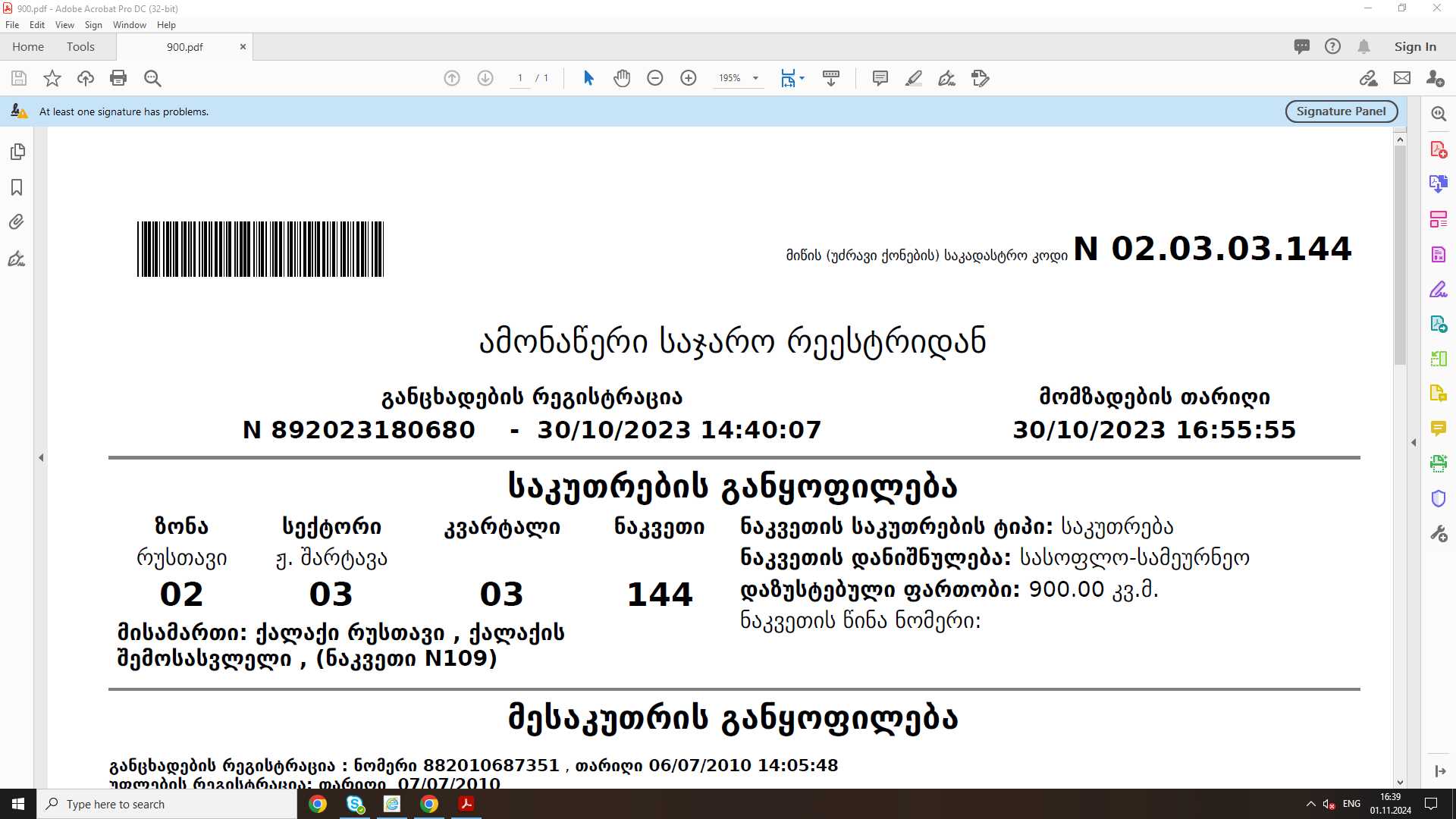Open the Attachments paperclip panel
Viewport: 1456px width, 819px height.
17,222
